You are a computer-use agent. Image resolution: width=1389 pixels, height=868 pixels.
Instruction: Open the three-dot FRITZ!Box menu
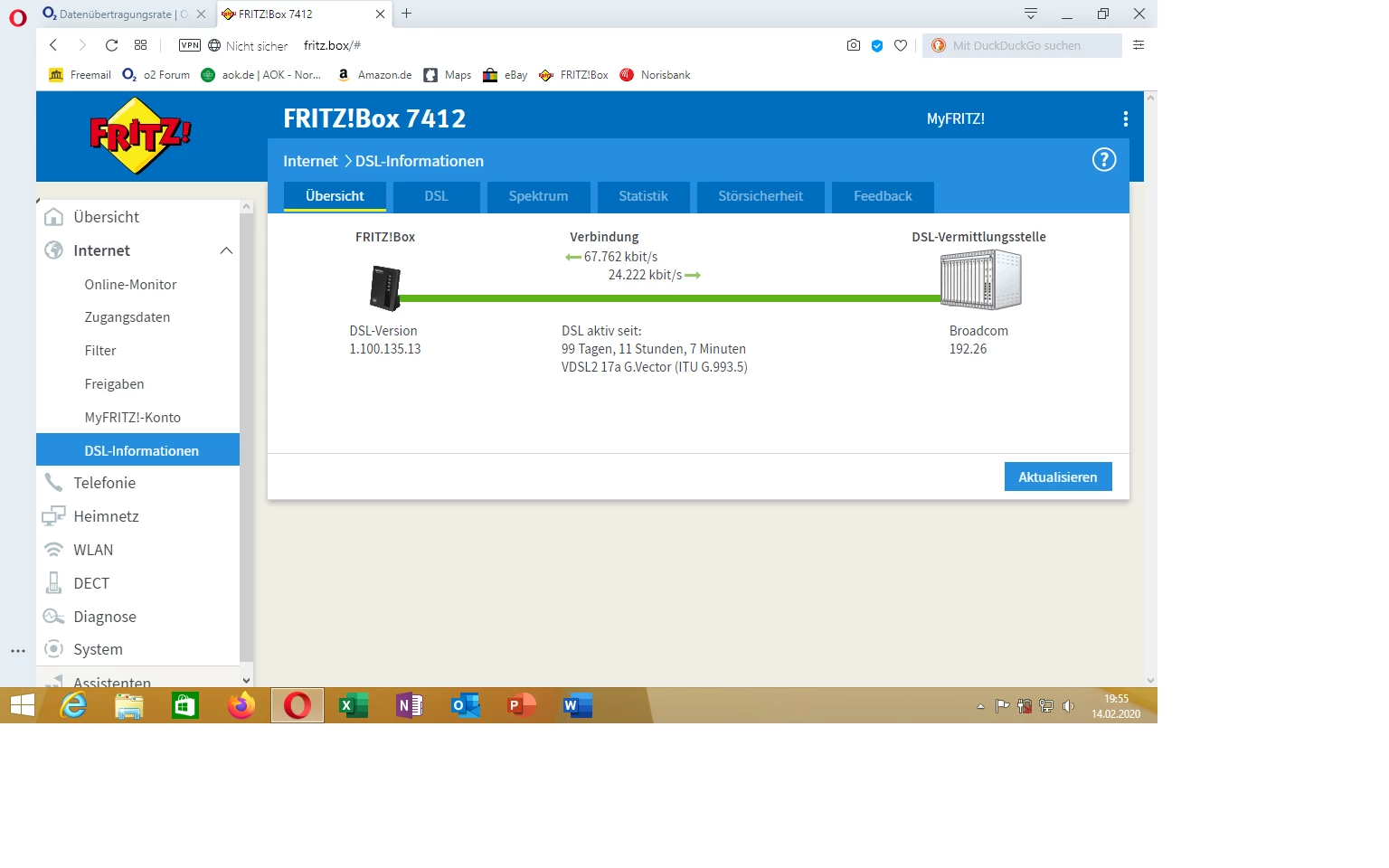[1125, 118]
